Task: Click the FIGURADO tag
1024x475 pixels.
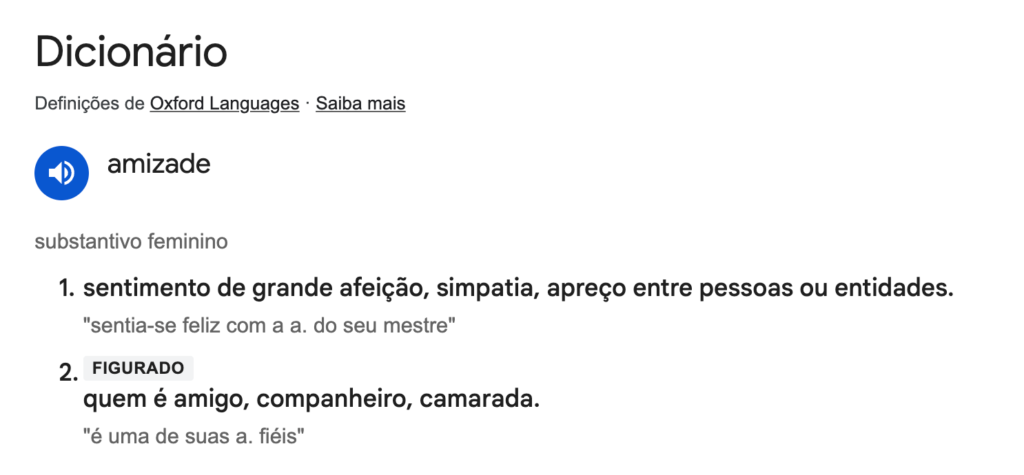Action: click(138, 368)
